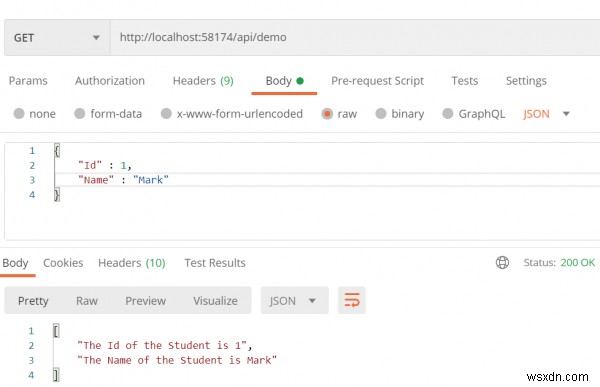Select x-www-form-urlencoded radio option
Viewport: 600px width, 387px height.
166,114
